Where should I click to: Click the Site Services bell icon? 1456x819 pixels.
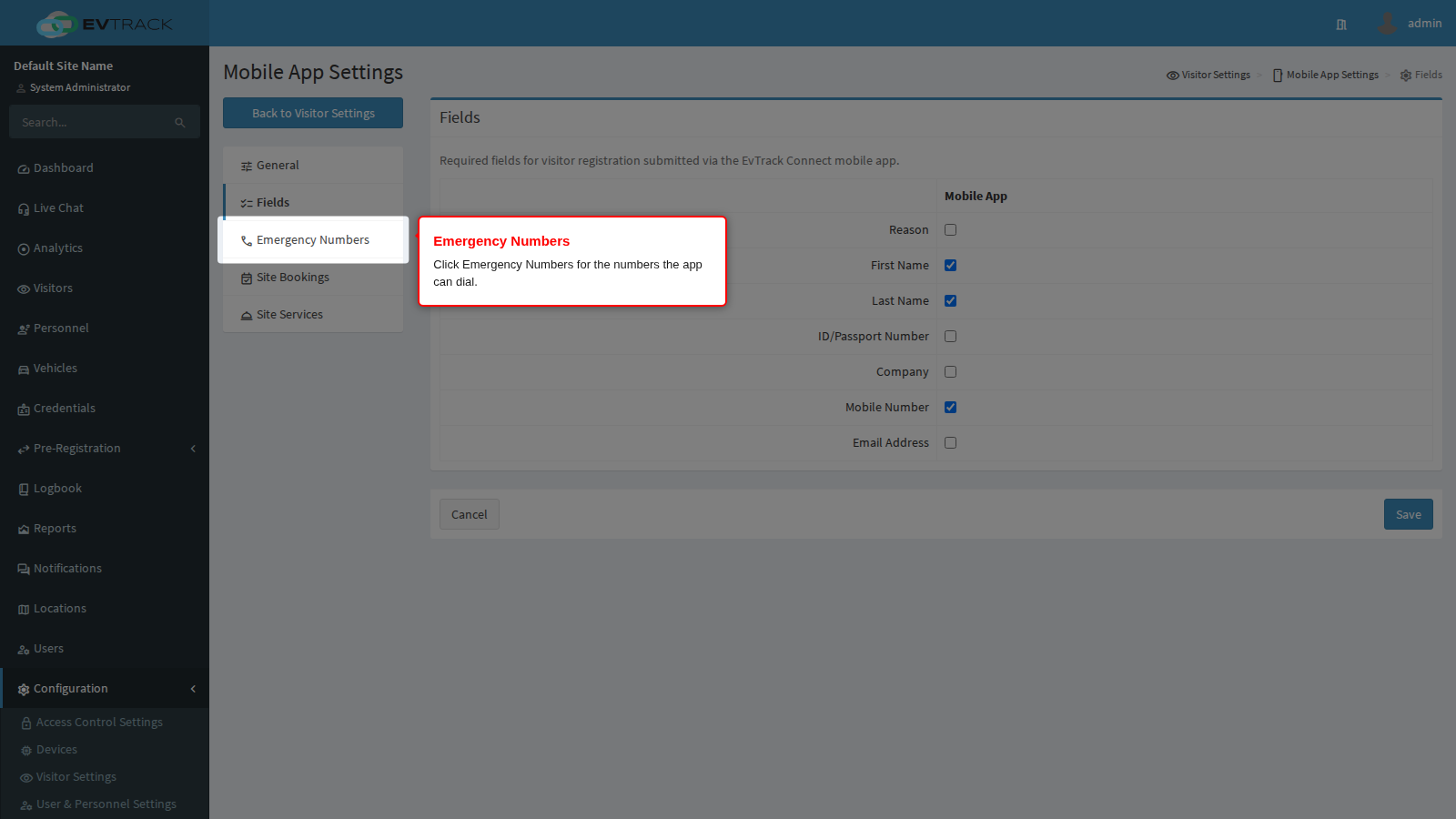247,316
